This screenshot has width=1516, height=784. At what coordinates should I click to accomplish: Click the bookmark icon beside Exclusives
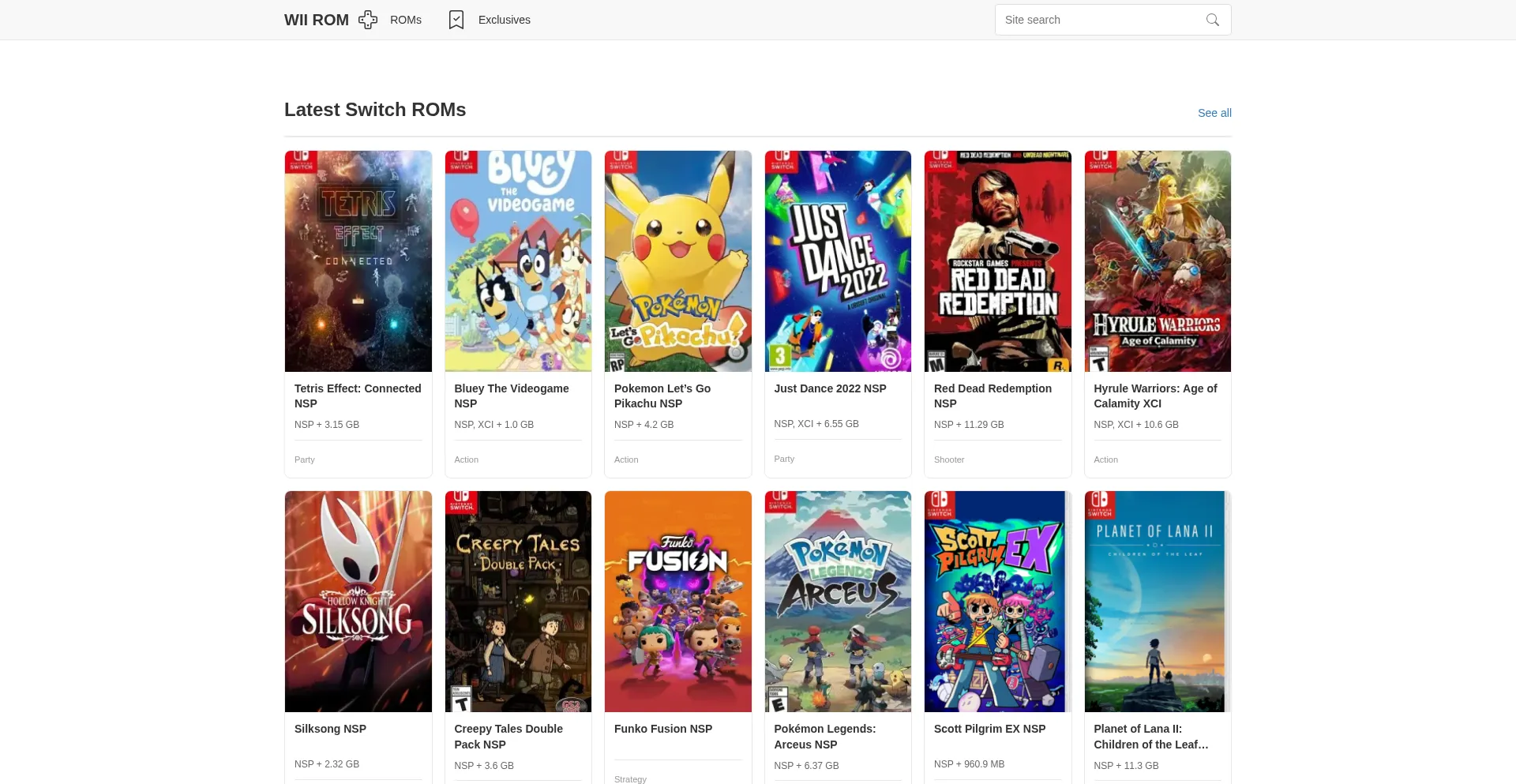coord(456,20)
